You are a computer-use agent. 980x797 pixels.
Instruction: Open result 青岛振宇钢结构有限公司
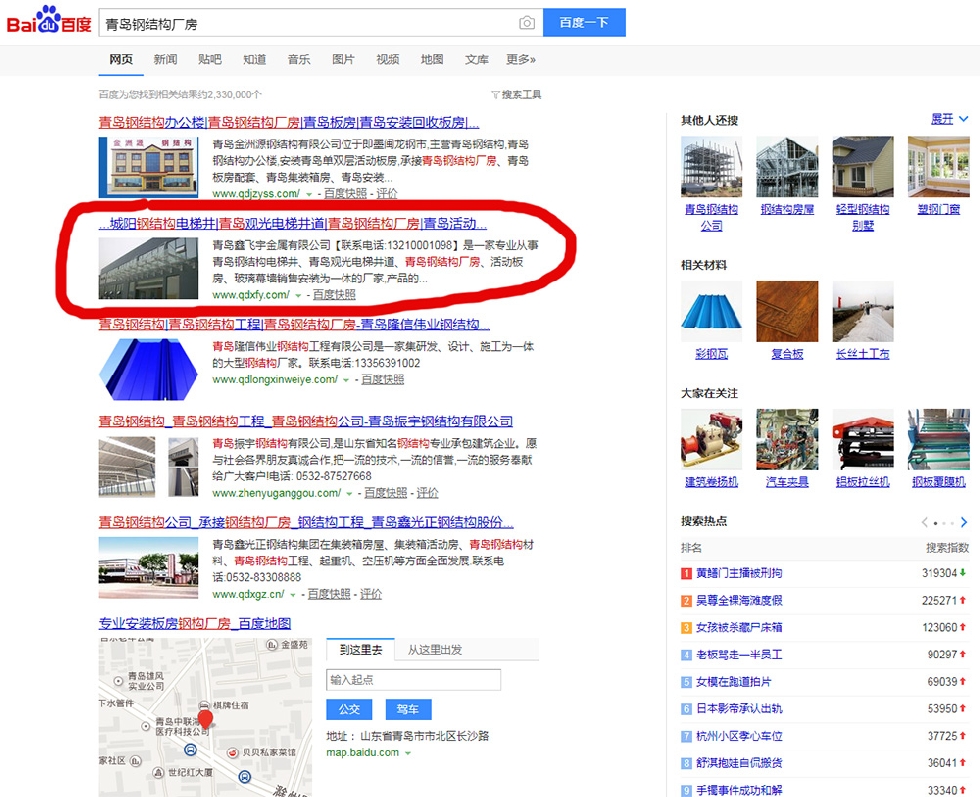[x=306, y=421]
